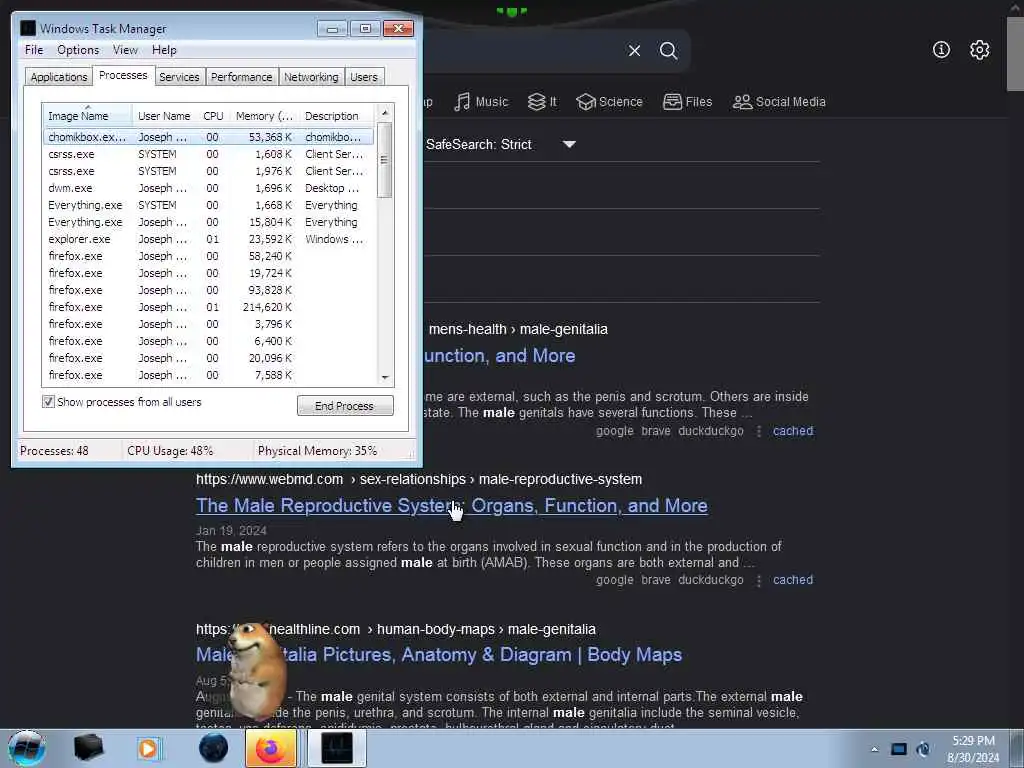Switch to the Networking tab

(311, 77)
